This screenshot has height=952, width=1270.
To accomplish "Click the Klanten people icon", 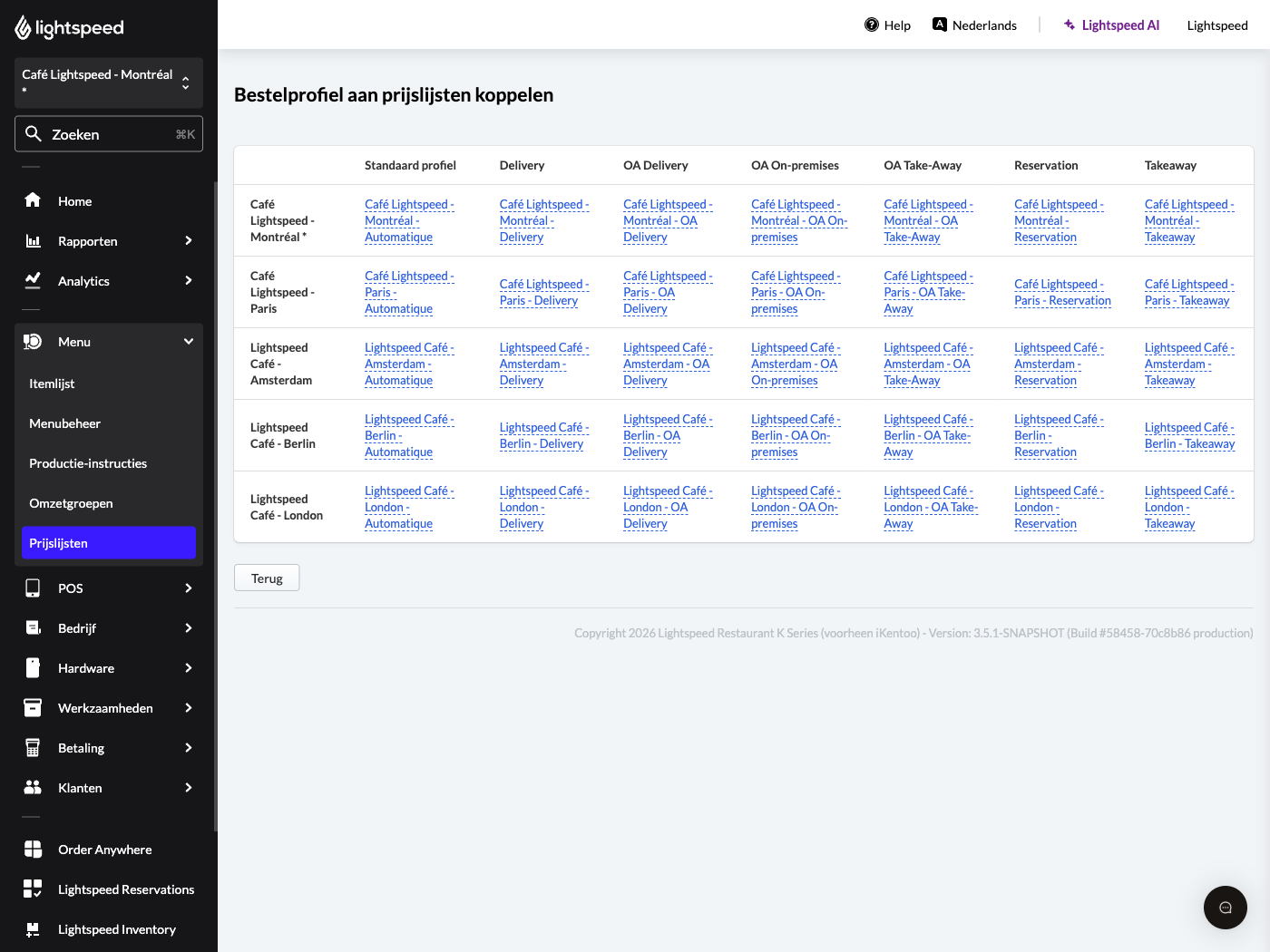I will [33, 787].
